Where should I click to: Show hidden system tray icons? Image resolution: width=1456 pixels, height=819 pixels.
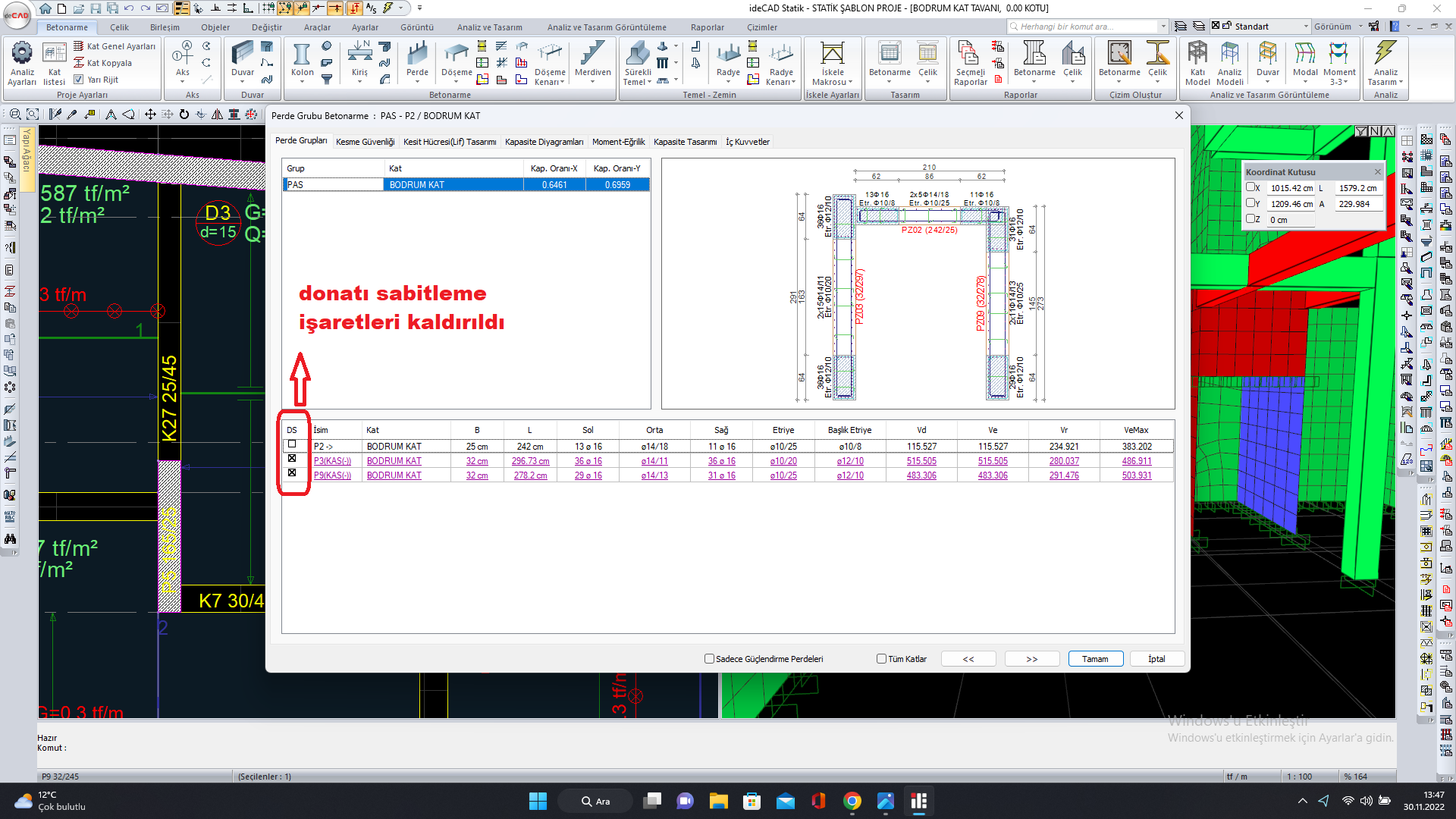[x=1303, y=801]
